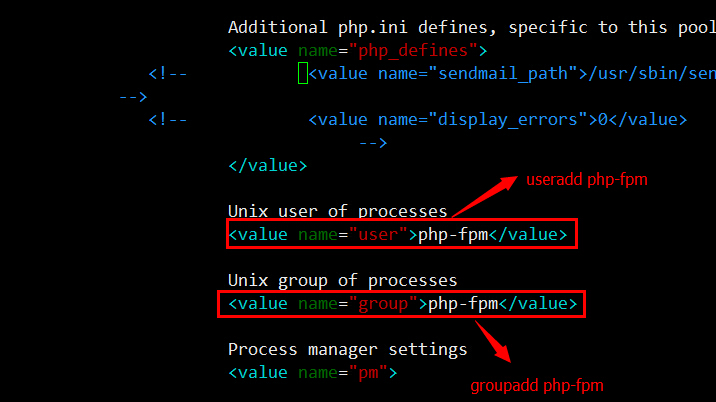Image resolution: width=716 pixels, height=402 pixels.
Task: Select the group value php-fpm line
Action: pyautogui.click(x=402, y=303)
